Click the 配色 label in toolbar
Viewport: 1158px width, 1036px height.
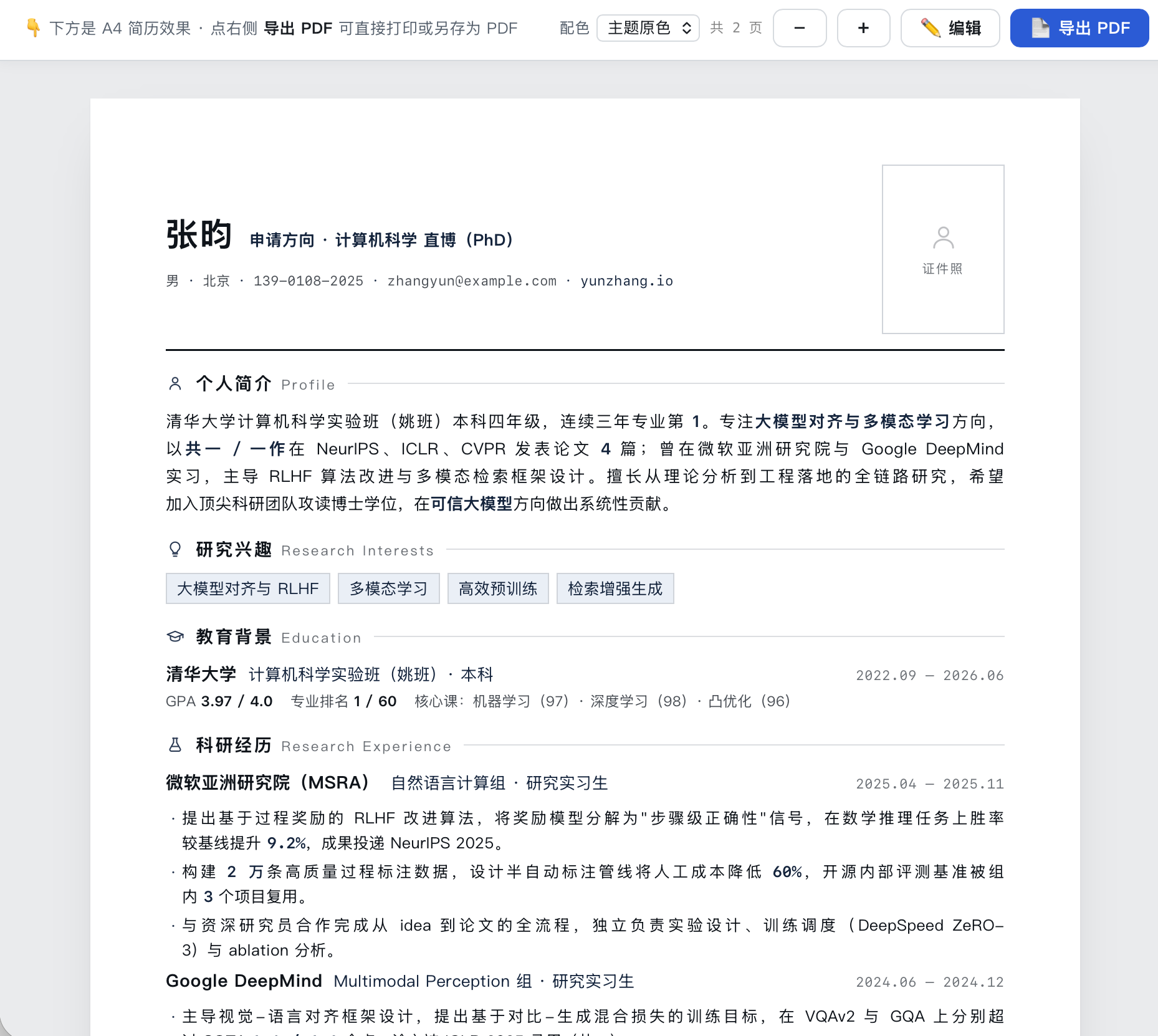(x=574, y=28)
